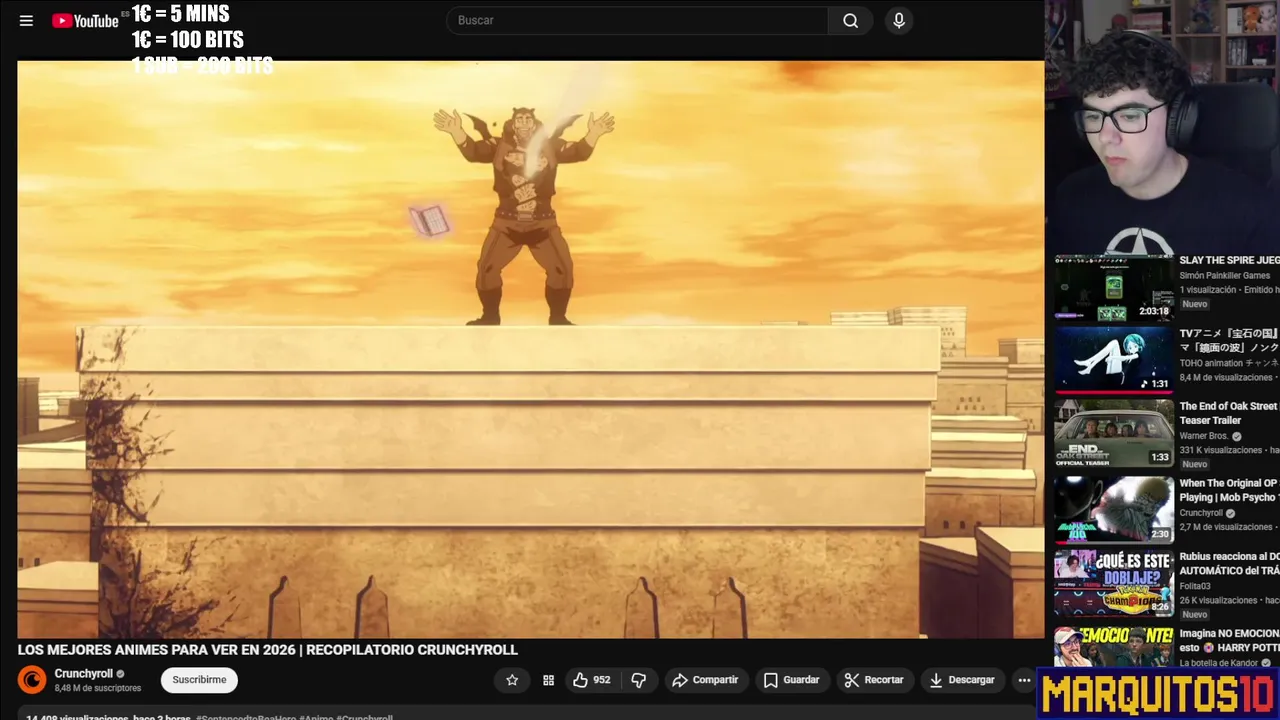Open the Slay the Spire video thumbnail
Viewport: 1280px width, 720px height.
[x=1114, y=288]
